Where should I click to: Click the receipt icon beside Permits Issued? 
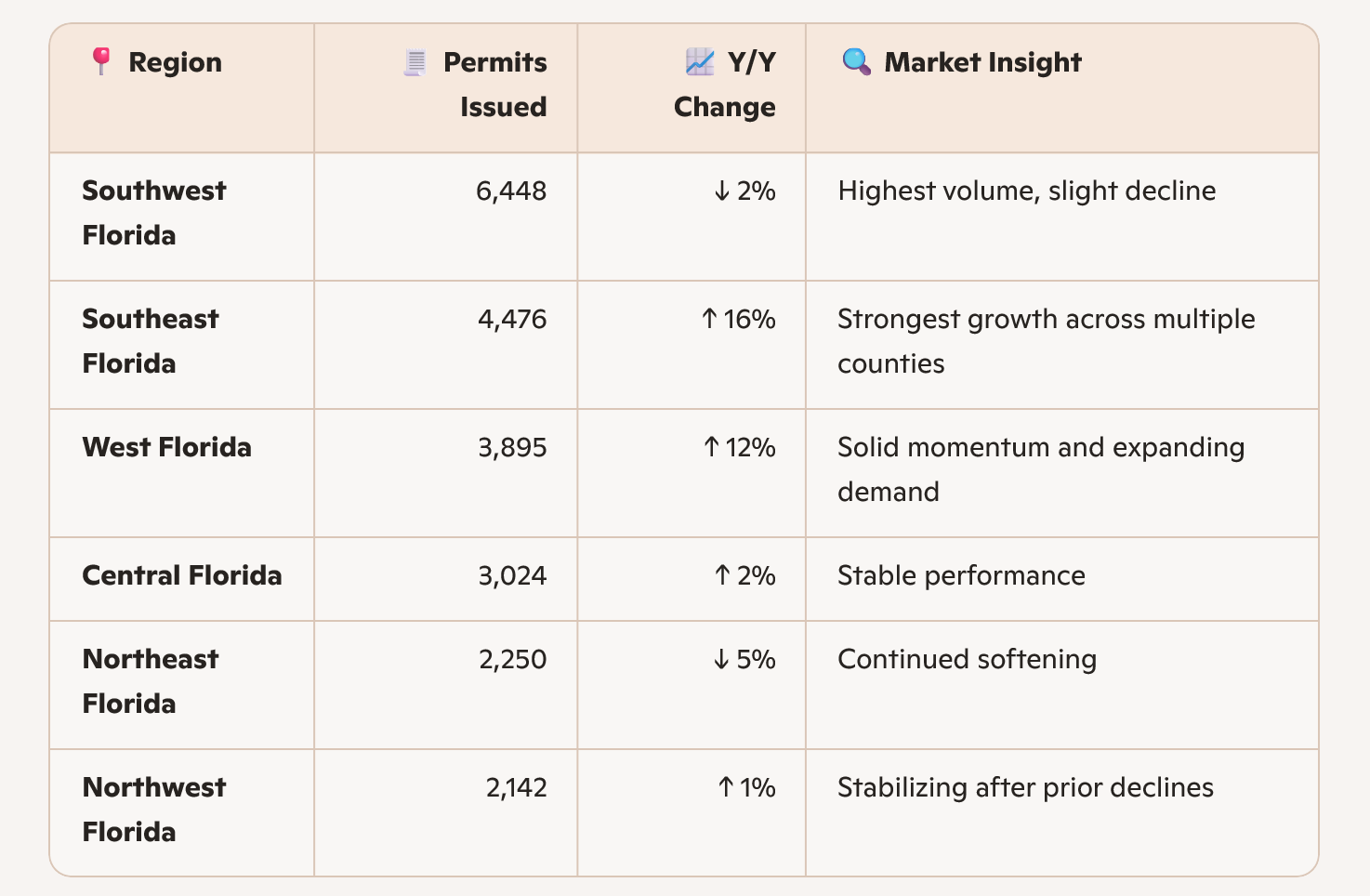click(415, 63)
